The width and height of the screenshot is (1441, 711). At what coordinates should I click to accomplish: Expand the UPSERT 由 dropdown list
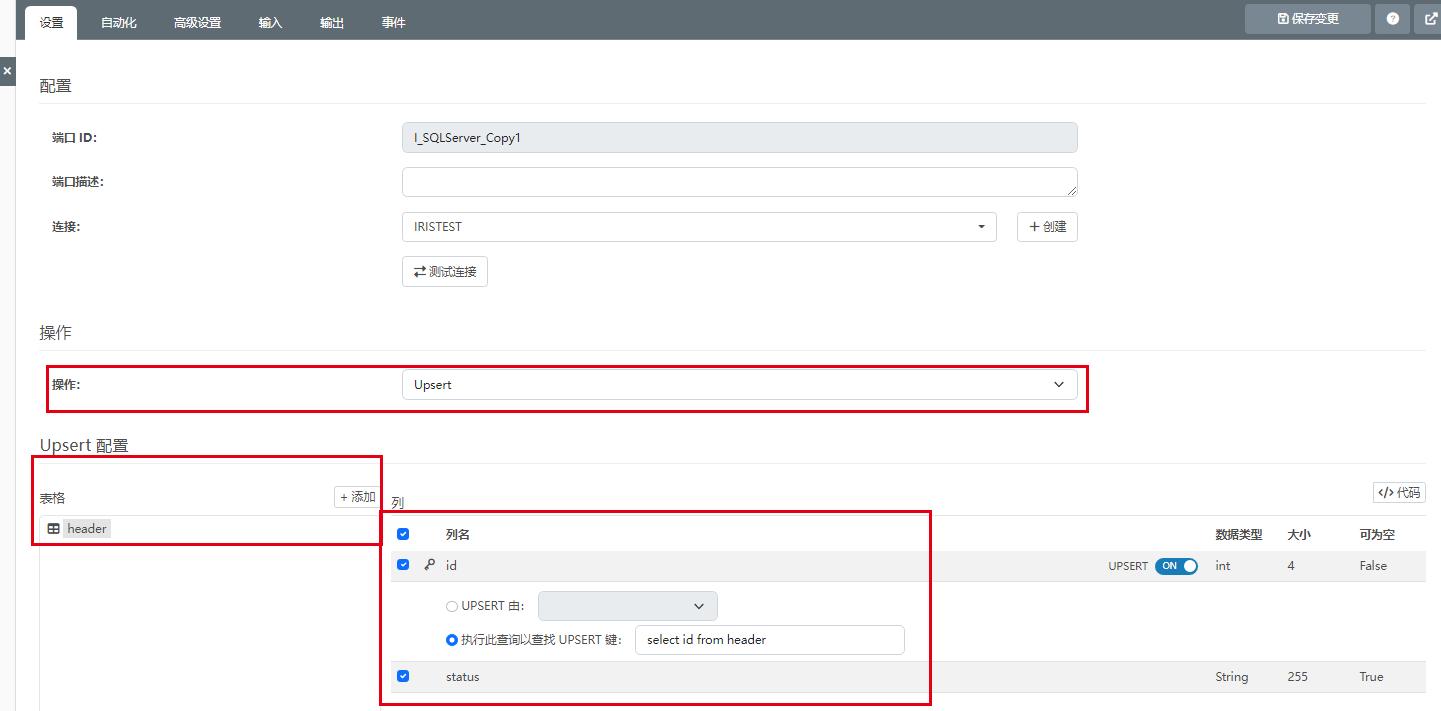pos(627,606)
